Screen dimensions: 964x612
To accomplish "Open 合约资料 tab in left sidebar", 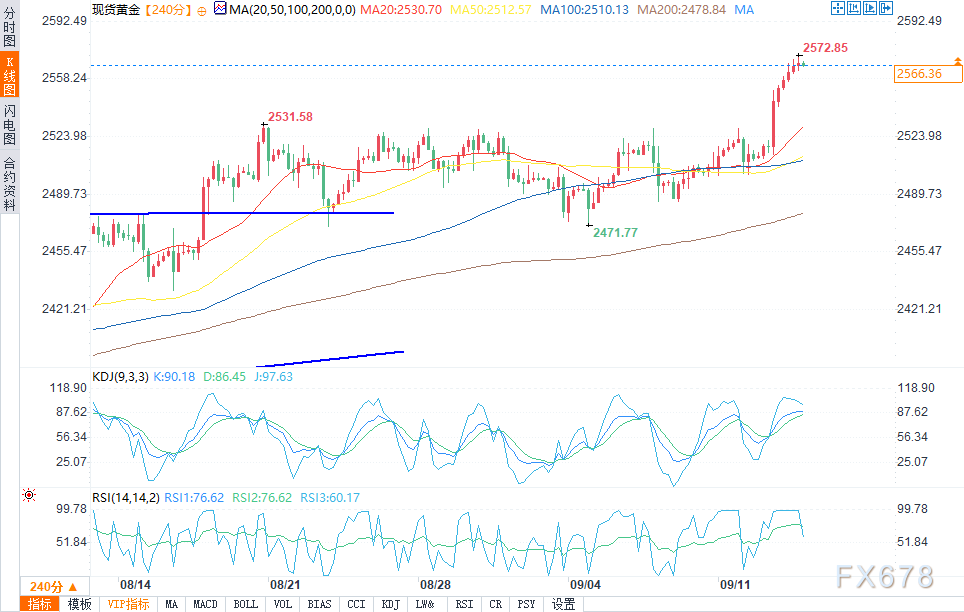I will 9,183.
